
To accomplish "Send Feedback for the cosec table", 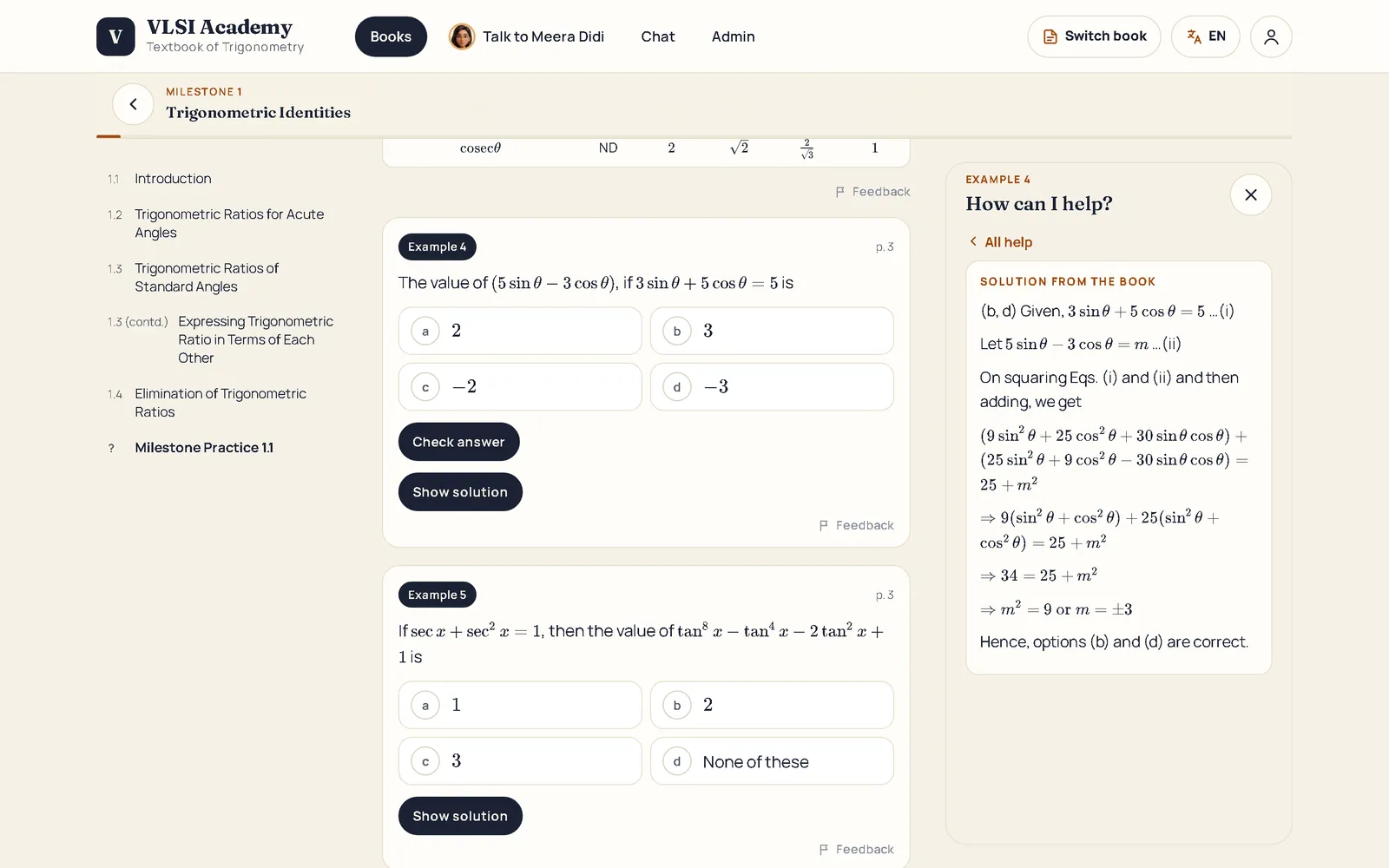I will [872, 192].
